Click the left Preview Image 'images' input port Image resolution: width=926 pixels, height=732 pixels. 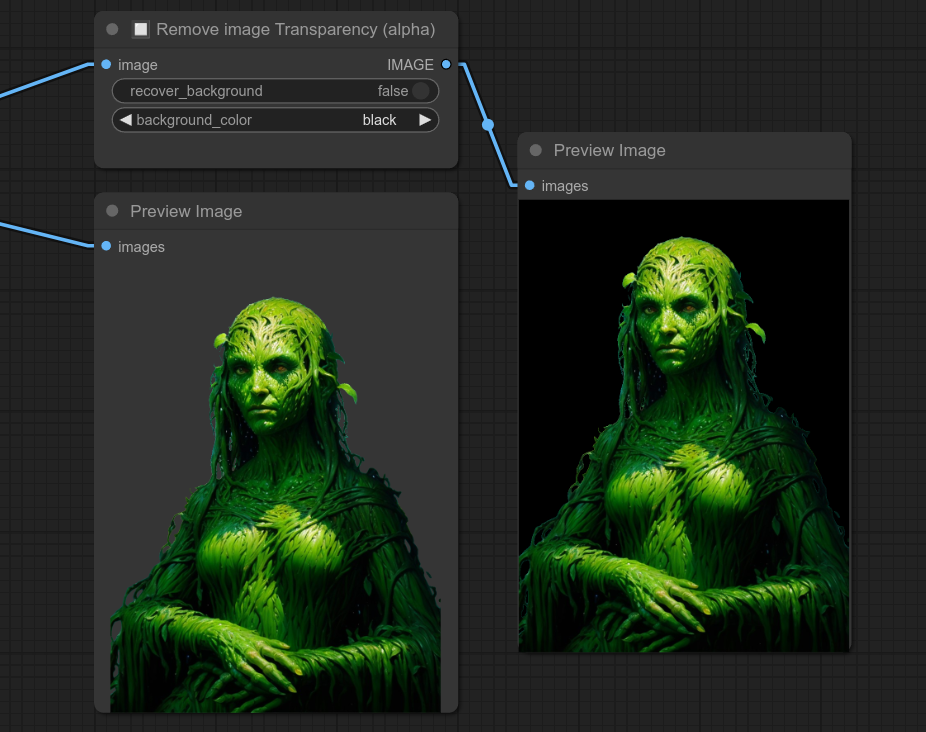pyautogui.click(x=106, y=246)
